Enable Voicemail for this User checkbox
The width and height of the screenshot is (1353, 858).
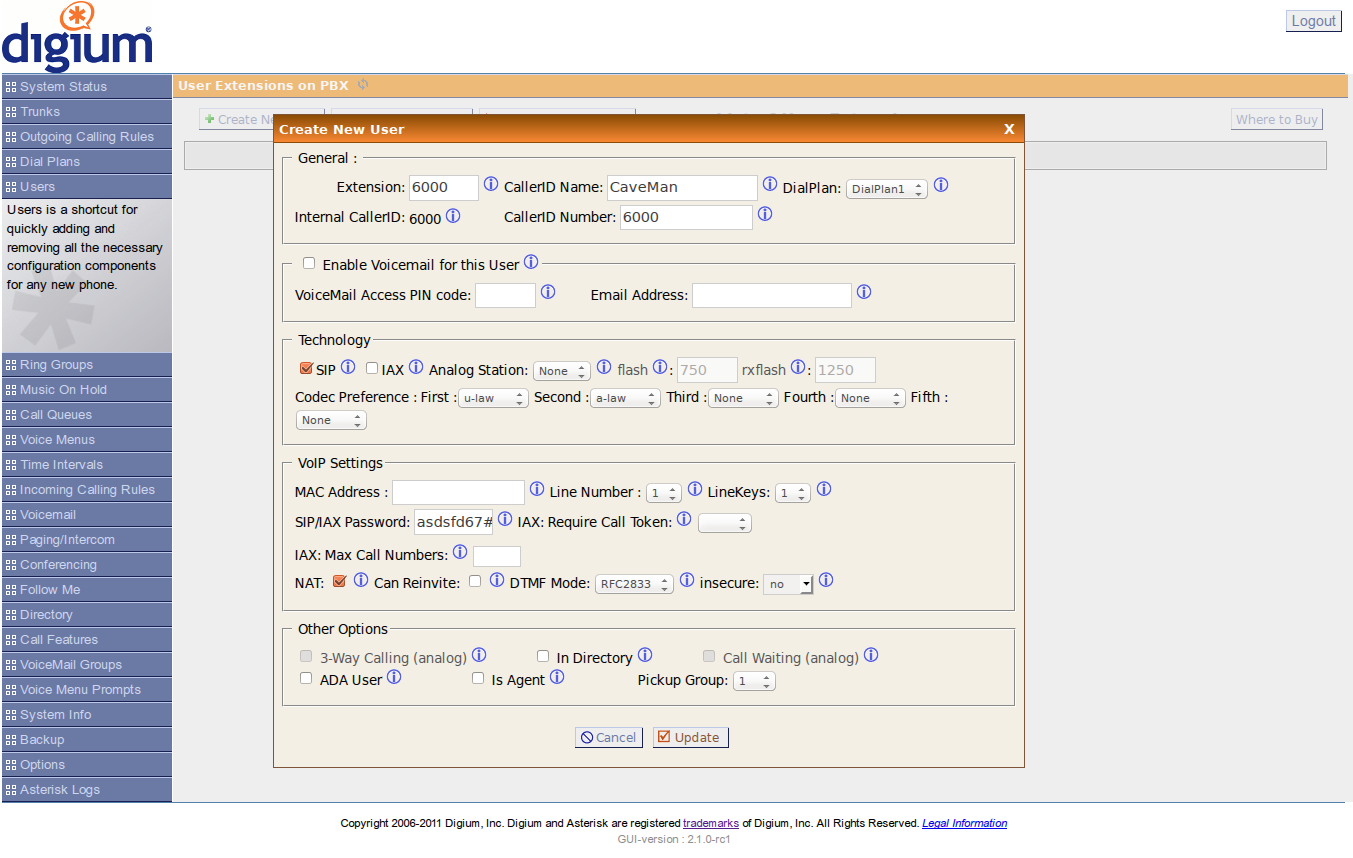pyautogui.click(x=309, y=264)
